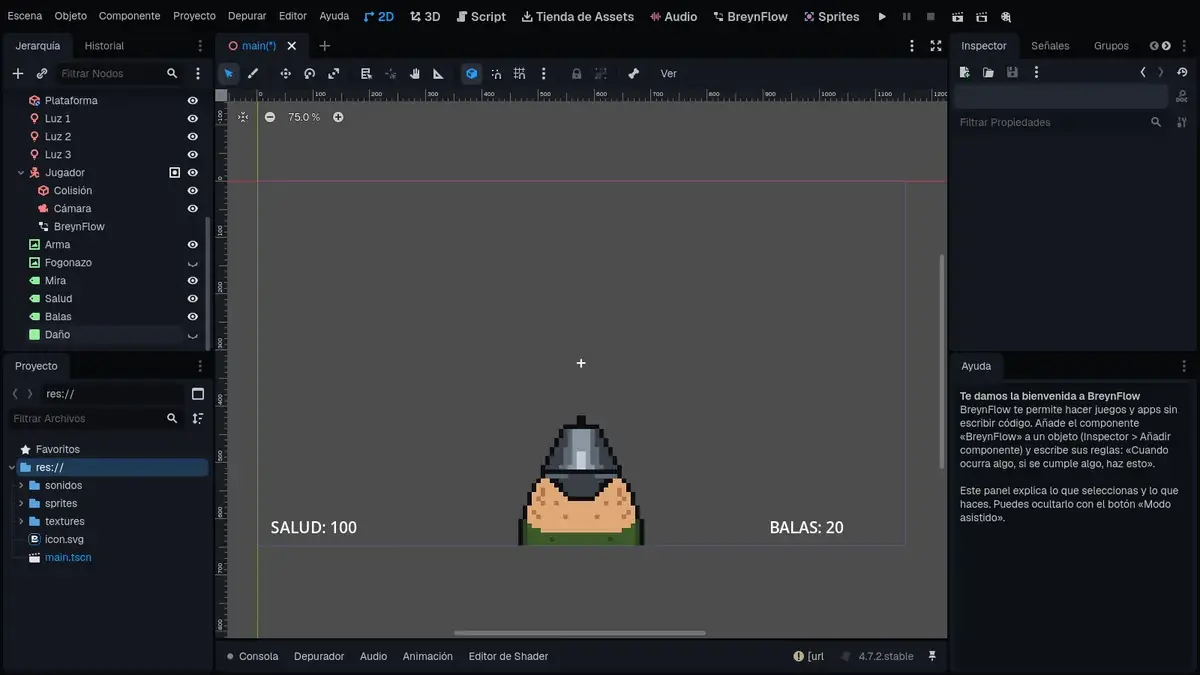The height and width of the screenshot is (675, 1200).
Task: Hide the Arma node
Action: [193, 245]
